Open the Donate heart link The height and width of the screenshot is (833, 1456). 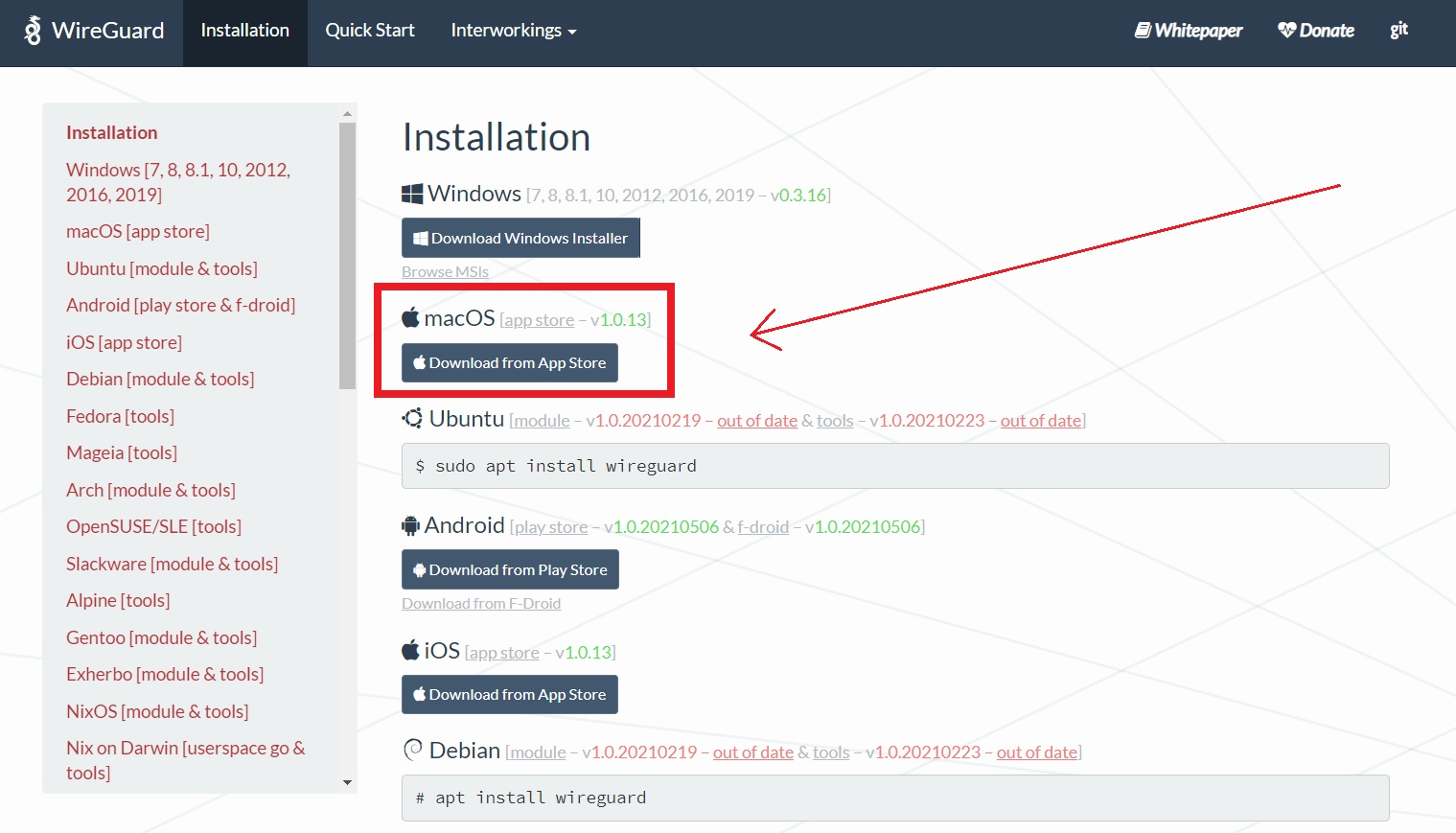[1316, 31]
